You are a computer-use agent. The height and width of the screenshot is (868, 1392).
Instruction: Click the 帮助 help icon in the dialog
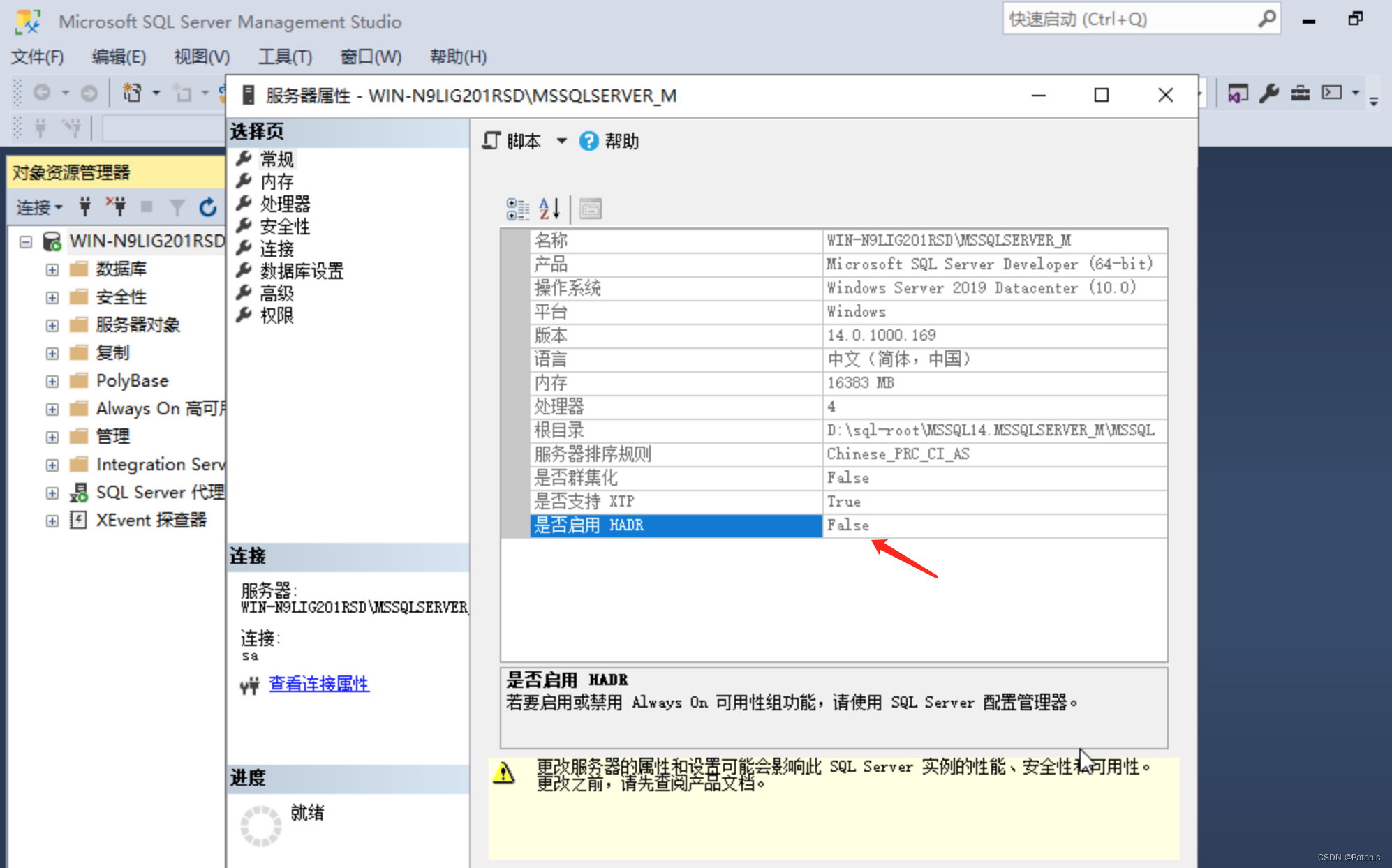pos(588,141)
